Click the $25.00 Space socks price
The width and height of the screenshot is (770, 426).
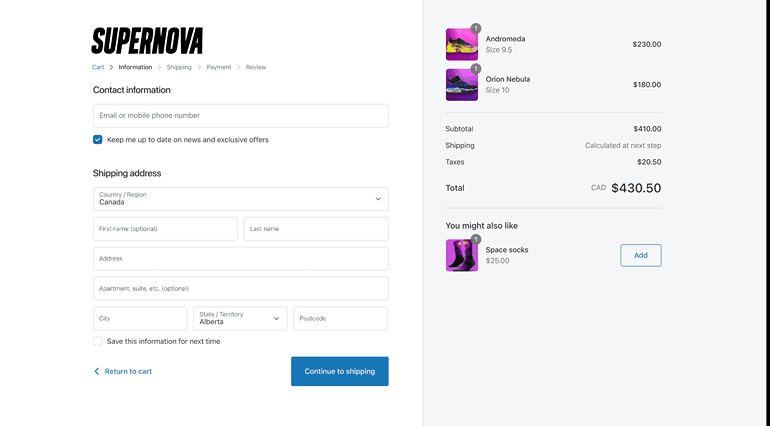coord(497,261)
